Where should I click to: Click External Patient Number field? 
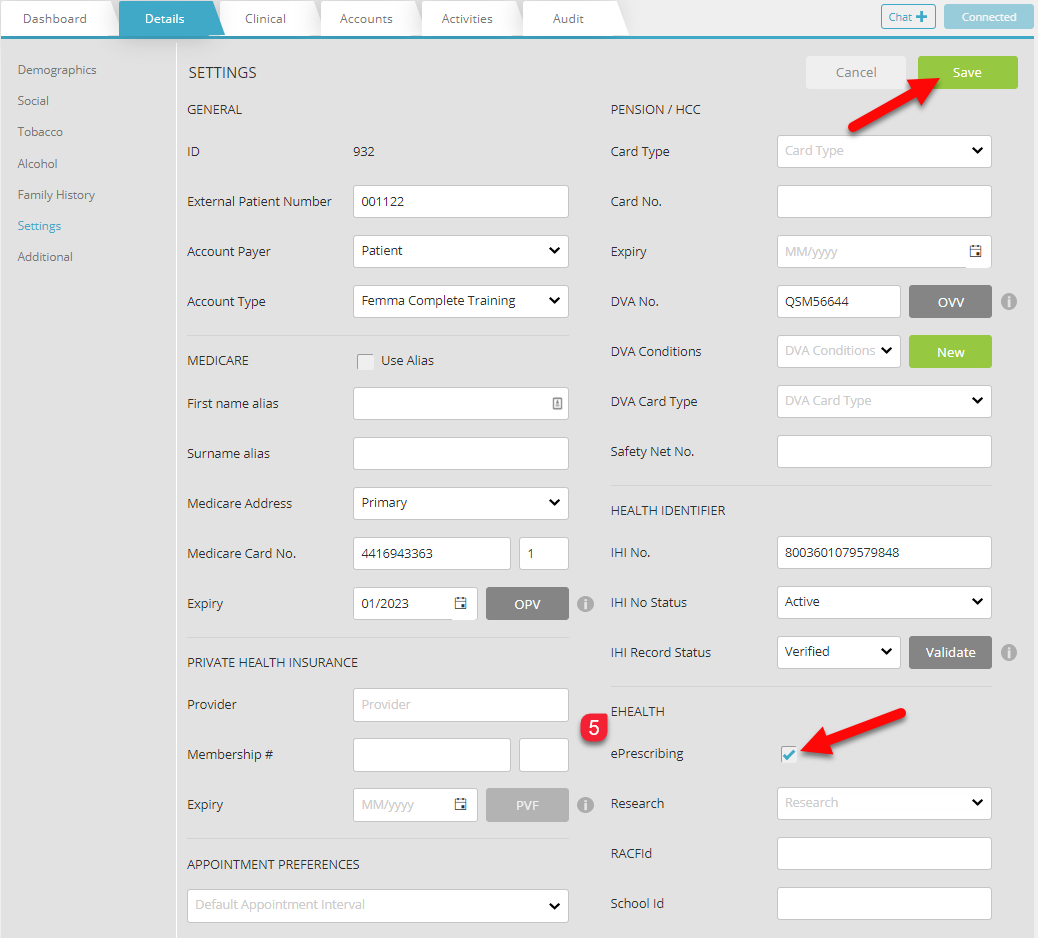point(461,201)
